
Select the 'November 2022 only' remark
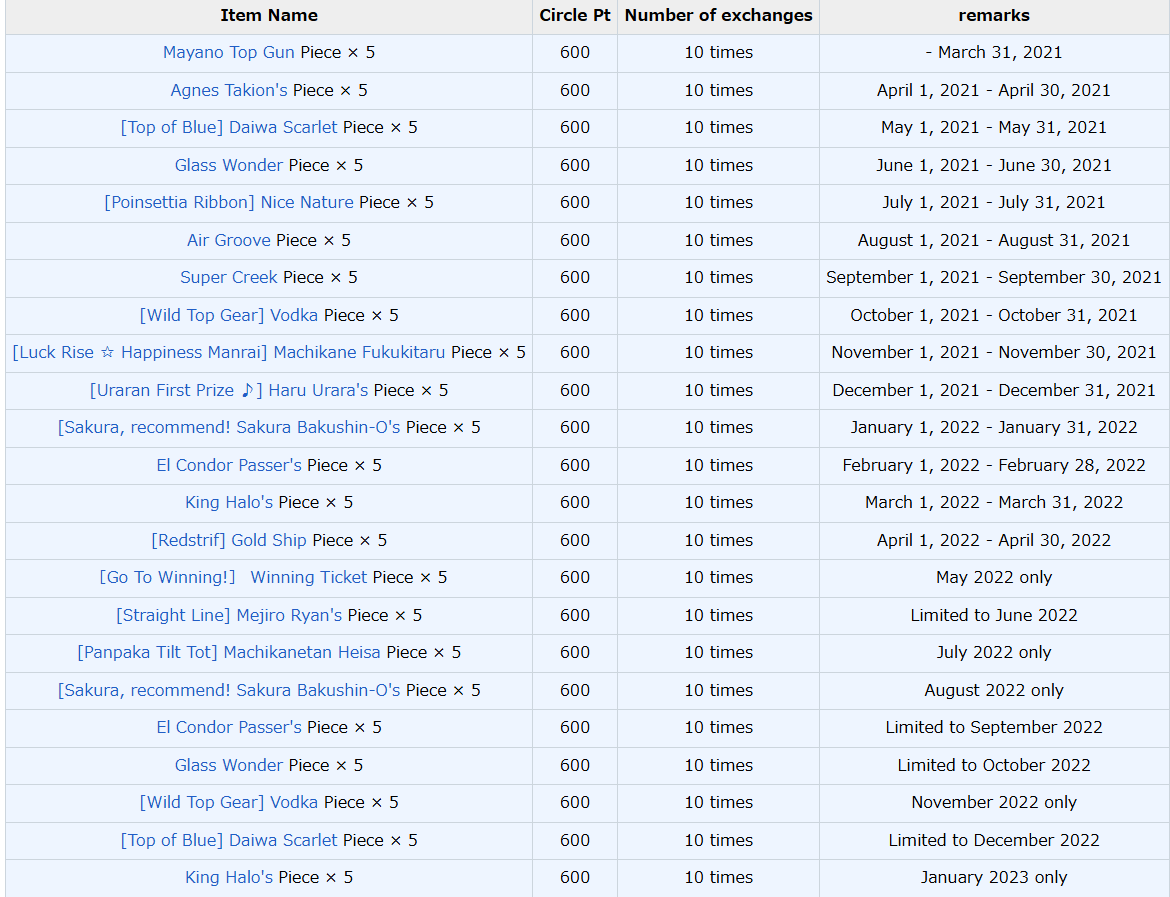(994, 803)
